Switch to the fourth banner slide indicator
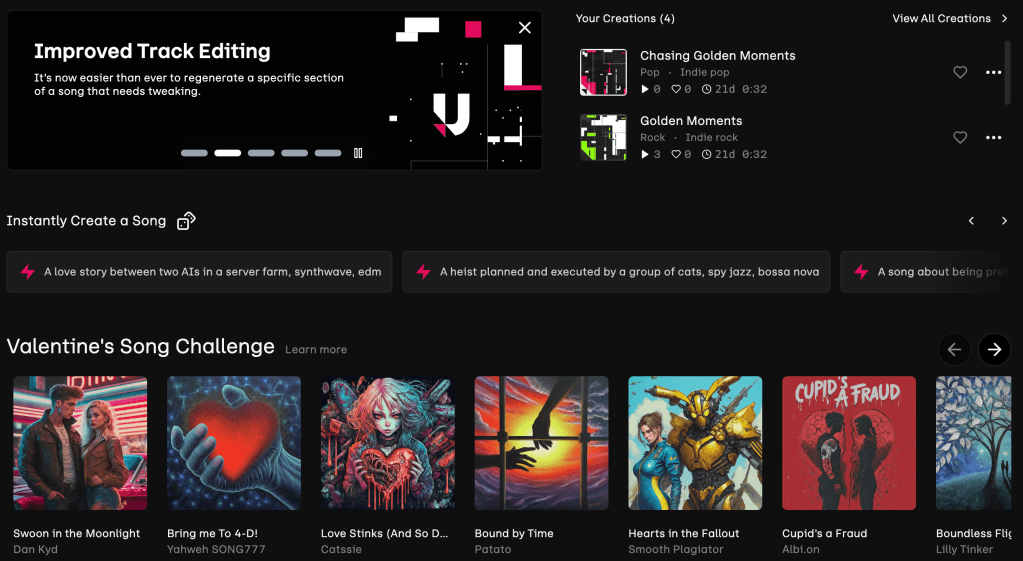Viewport: 1023px width, 561px height. [x=294, y=153]
